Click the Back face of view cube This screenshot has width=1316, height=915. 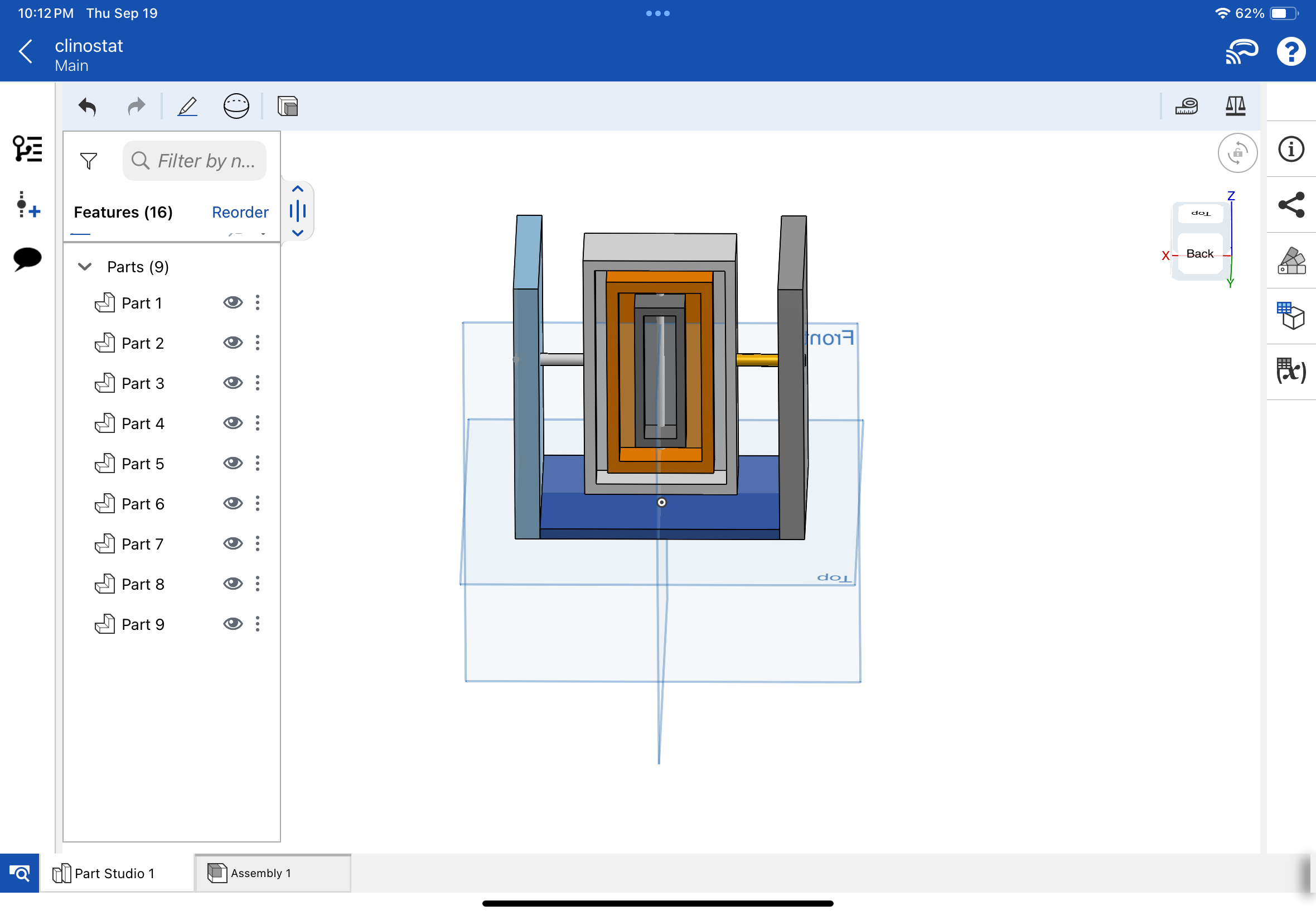click(x=1199, y=254)
